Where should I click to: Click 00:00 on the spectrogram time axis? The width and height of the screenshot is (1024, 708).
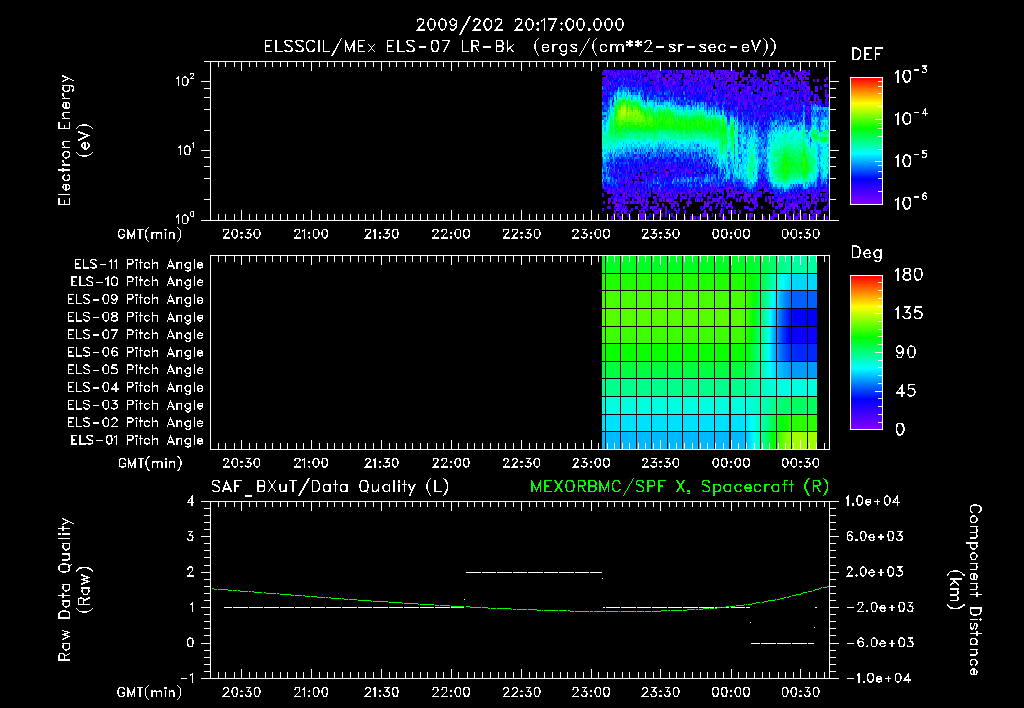[x=730, y=234]
